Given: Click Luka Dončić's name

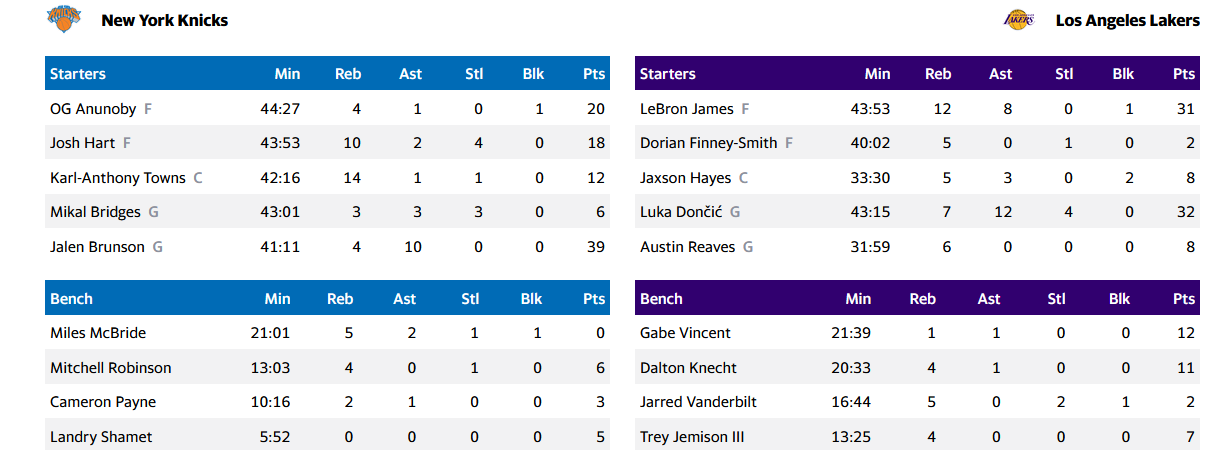Looking at the screenshot, I should [x=680, y=212].
